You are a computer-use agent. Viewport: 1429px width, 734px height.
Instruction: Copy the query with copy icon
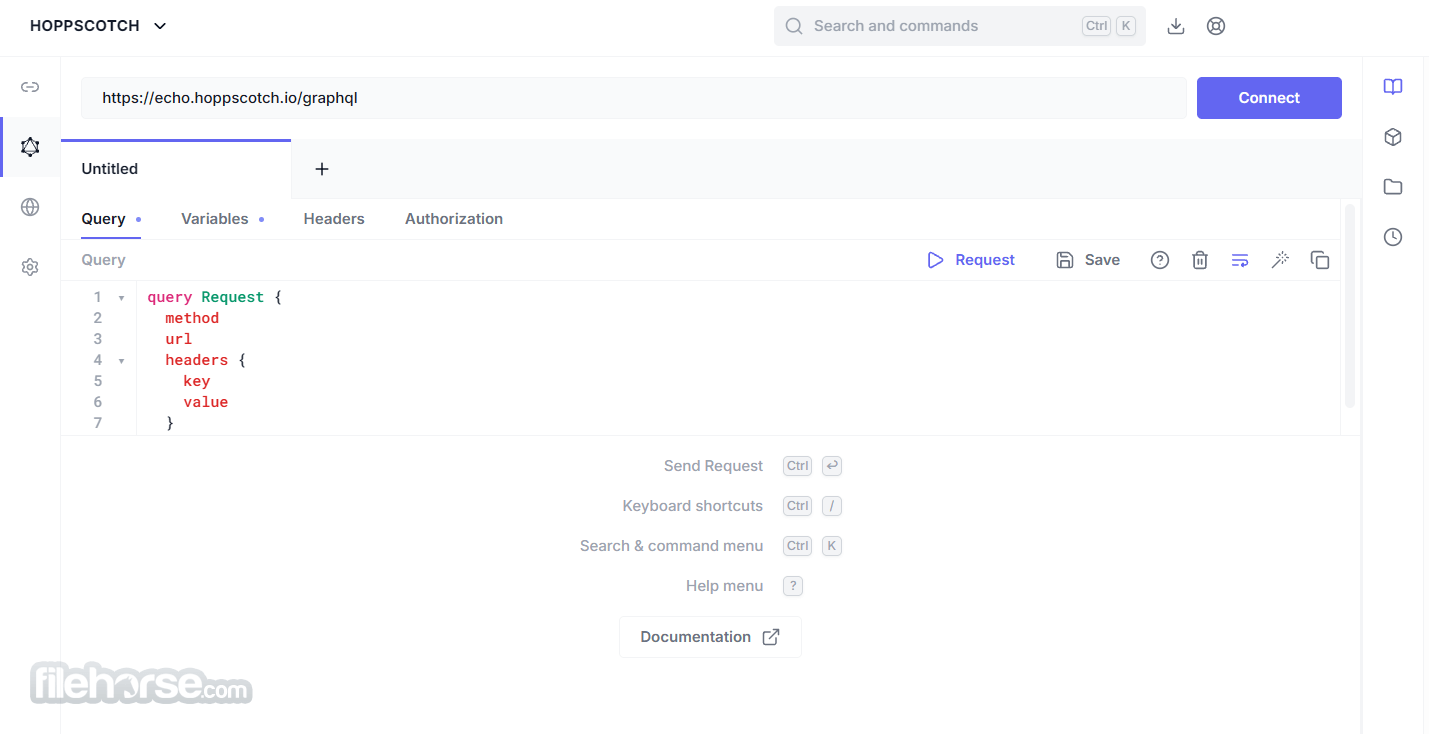tap(1320, 260)
